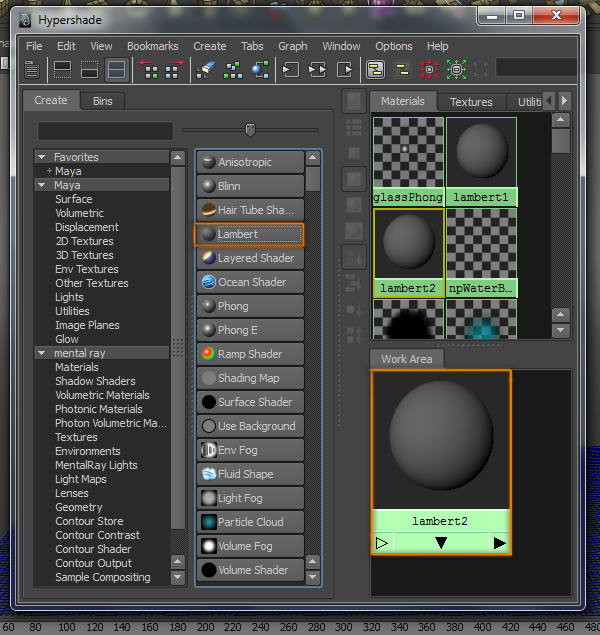Show top tabs only layout button

(x=62, y=70)
